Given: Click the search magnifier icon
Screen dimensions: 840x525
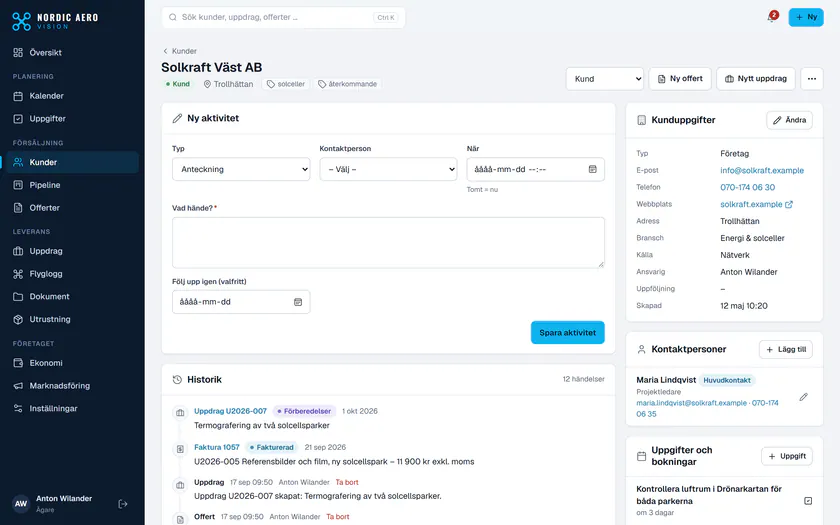Looking at the screenshot, I should click(x=172, y=17).
